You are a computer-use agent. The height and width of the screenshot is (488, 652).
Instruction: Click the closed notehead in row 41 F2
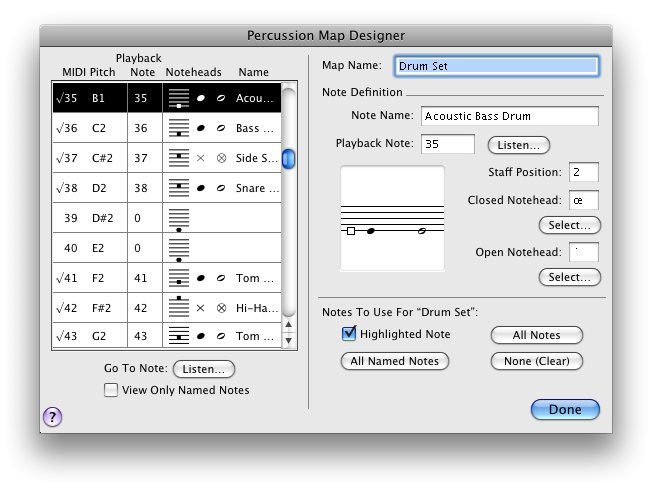tap(200, 278)
